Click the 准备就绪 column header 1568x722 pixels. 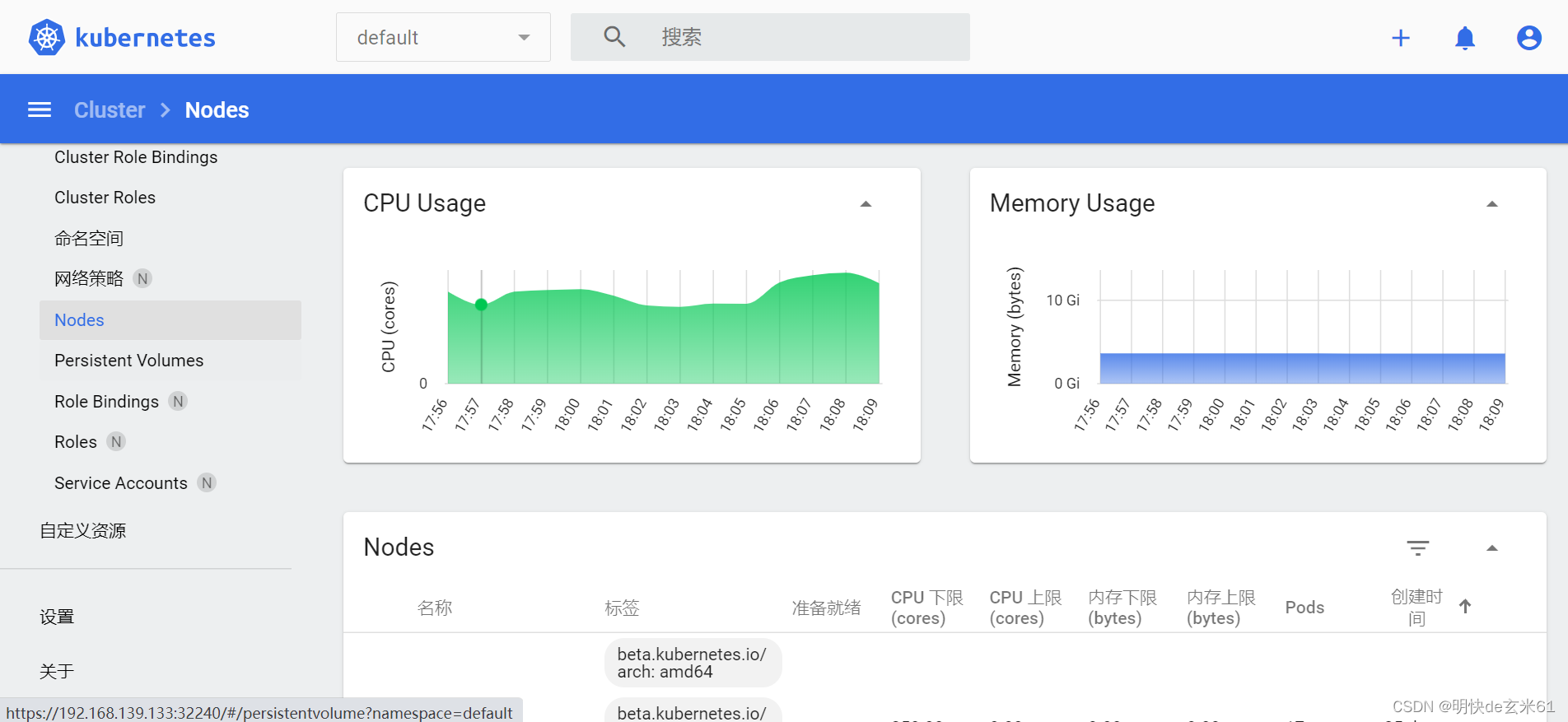tap(826, 608)
